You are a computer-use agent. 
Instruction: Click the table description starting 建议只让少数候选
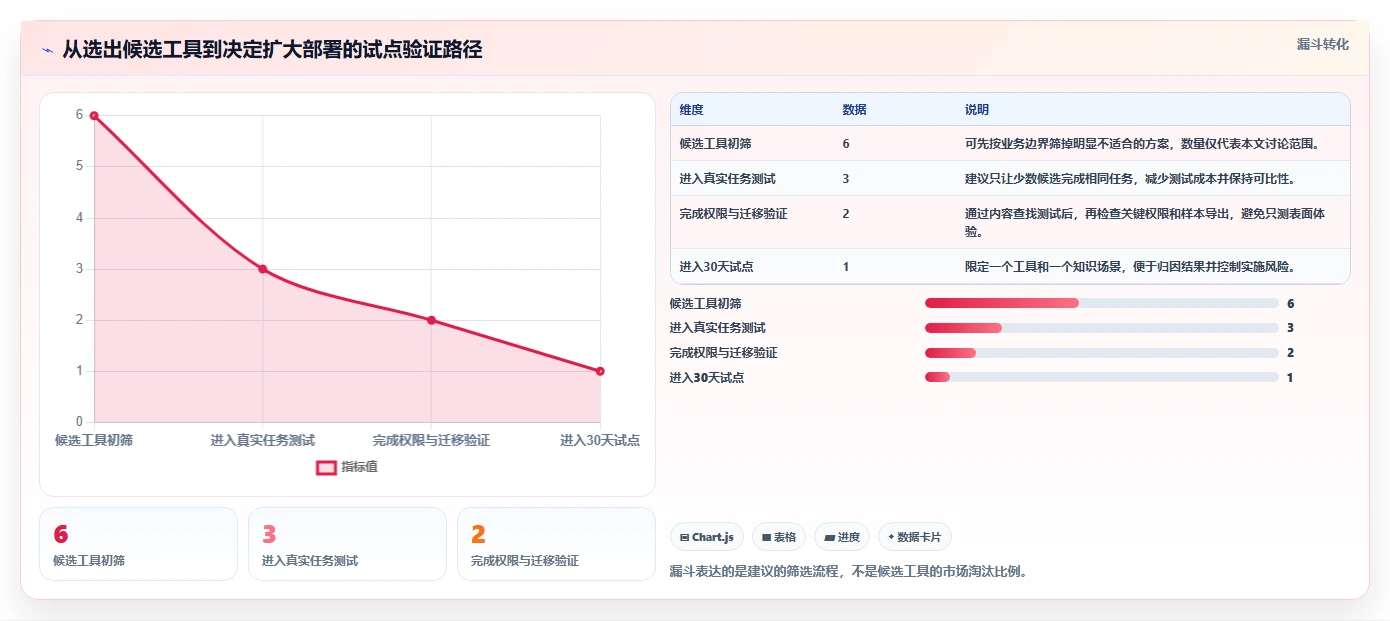(x=1130, y=179)
